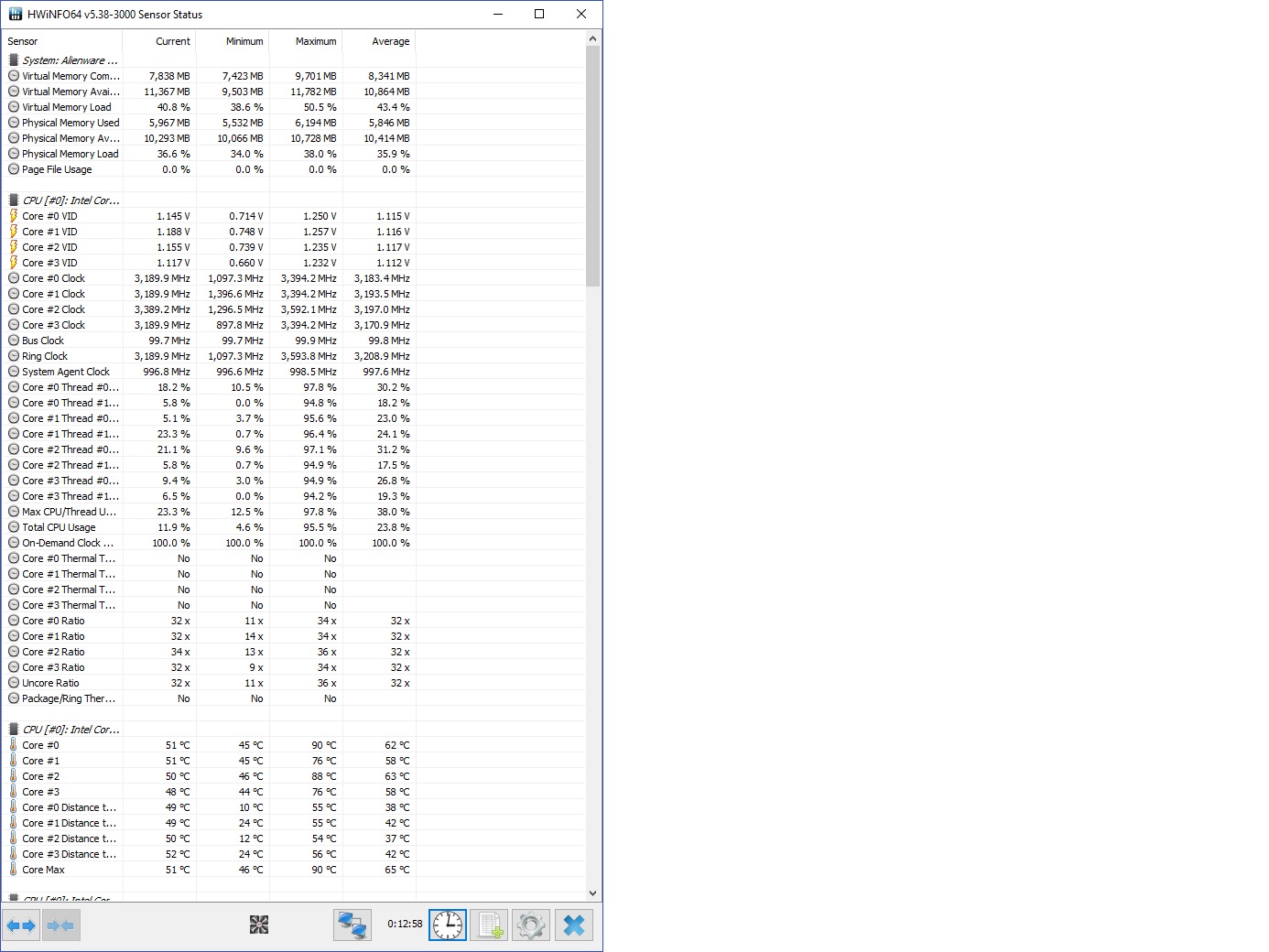
Task: Collapse the first CPU [#0] Intel group
Action: (x=70, y=200)
